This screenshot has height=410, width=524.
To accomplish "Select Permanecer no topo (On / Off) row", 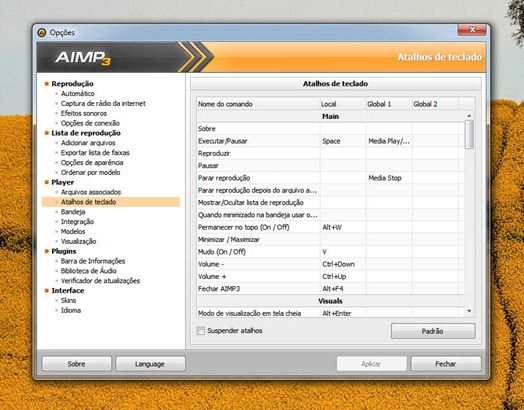I will (x=331, y=227).
